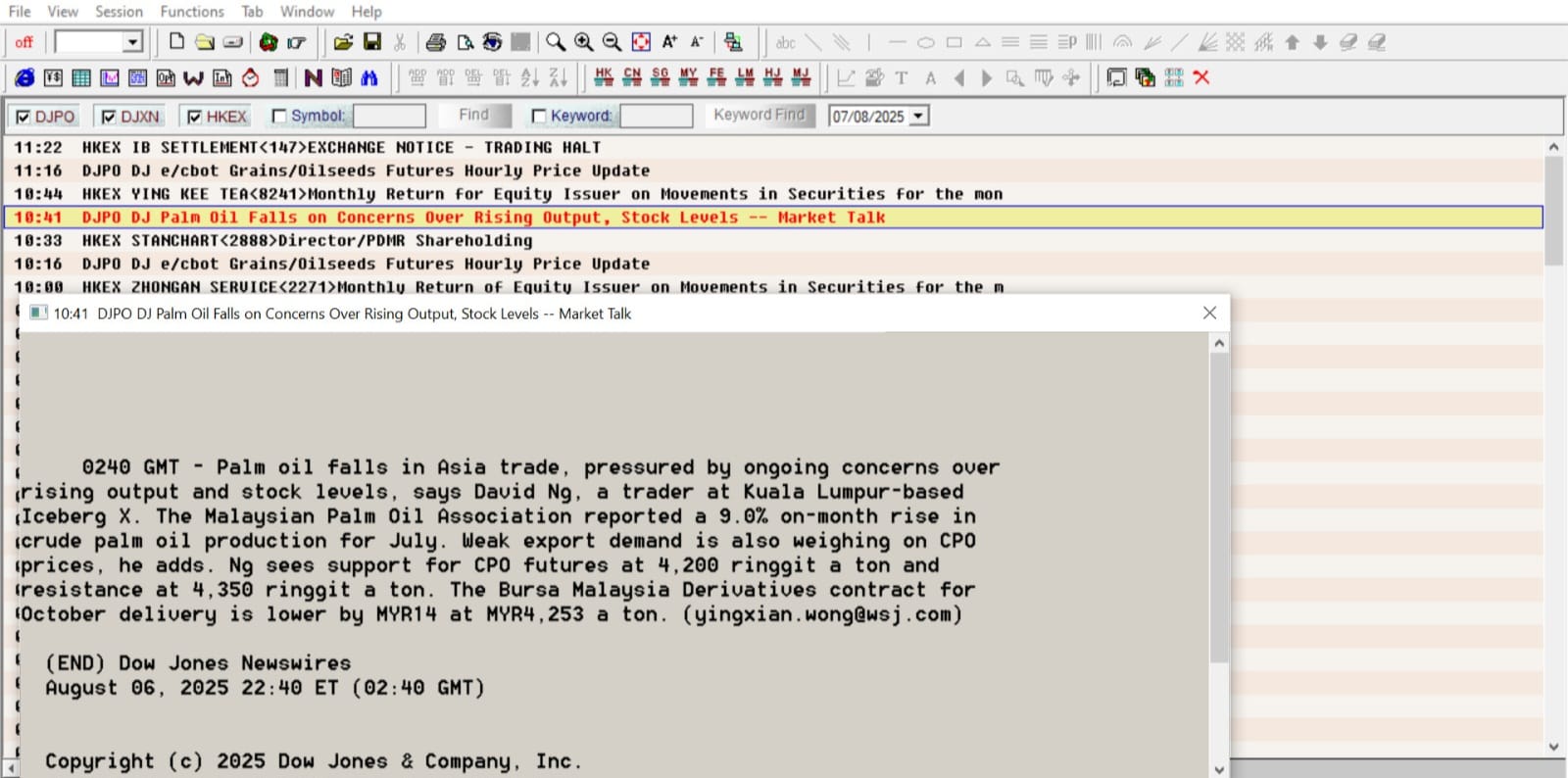Click the article popup vertical scrollbar thumb
The width and height of the screenshot is (1568, 778).
(x=1219, y=510)
